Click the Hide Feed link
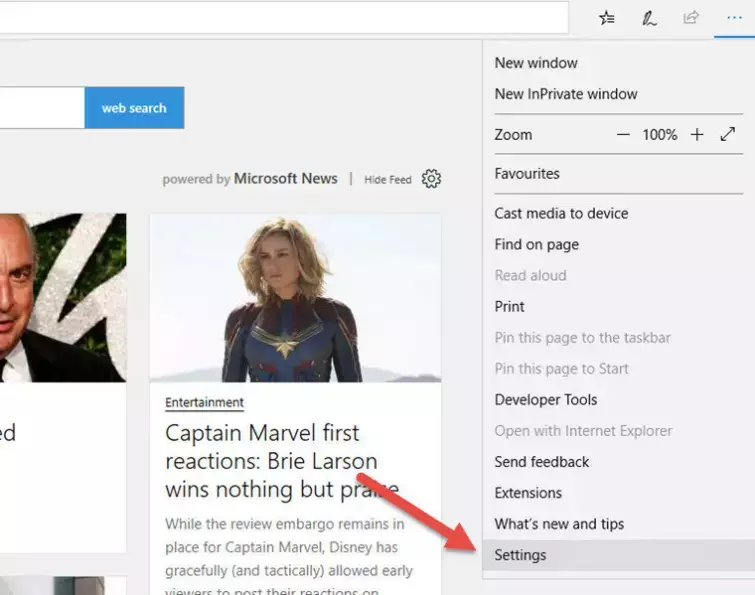This screenshot has width=755, height=595. 388,180
